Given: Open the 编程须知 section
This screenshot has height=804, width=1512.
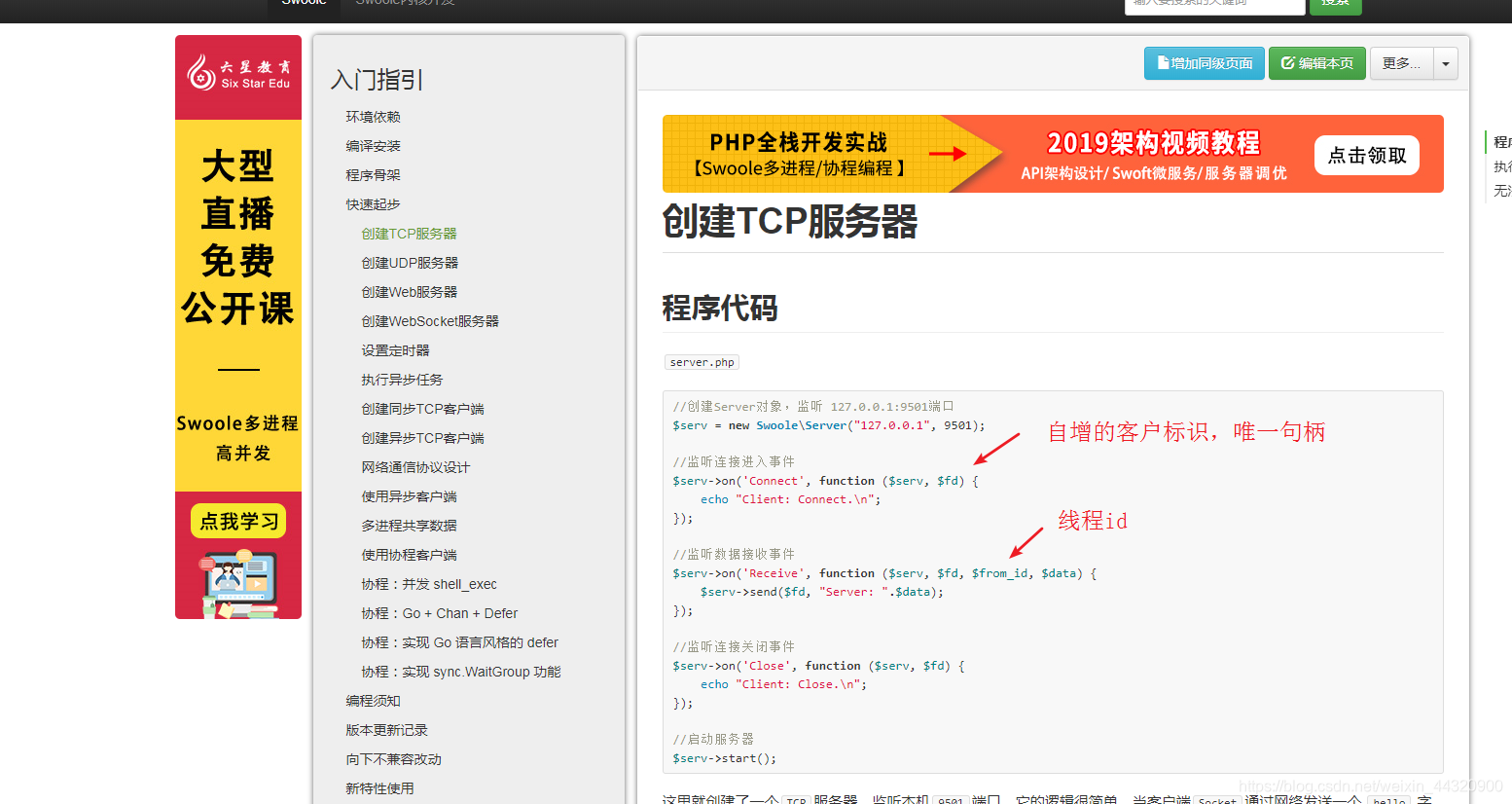Looking at the screenshot, I should tap(373, 701).
